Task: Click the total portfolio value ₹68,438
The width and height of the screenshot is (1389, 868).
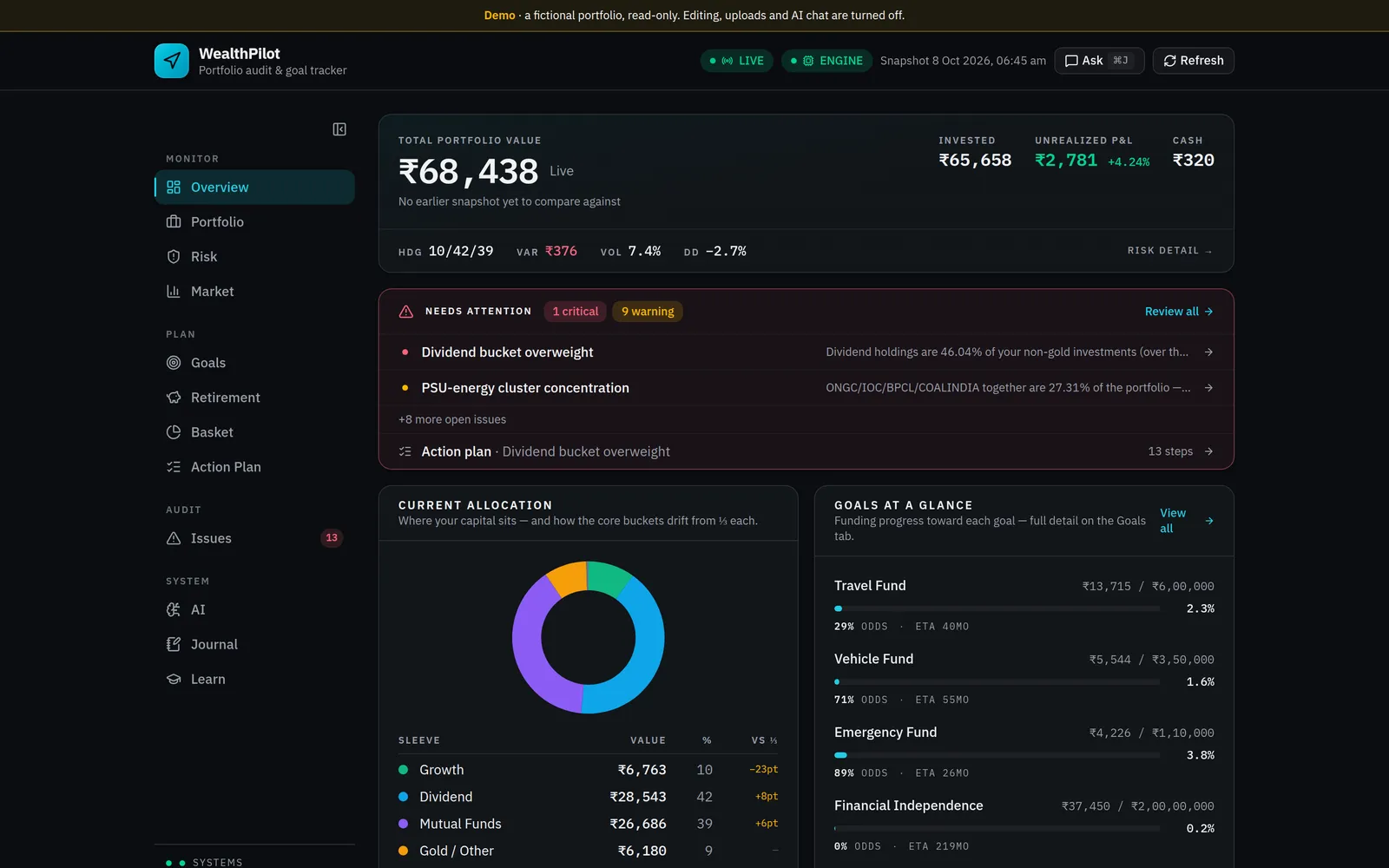Action: [469, 171]
